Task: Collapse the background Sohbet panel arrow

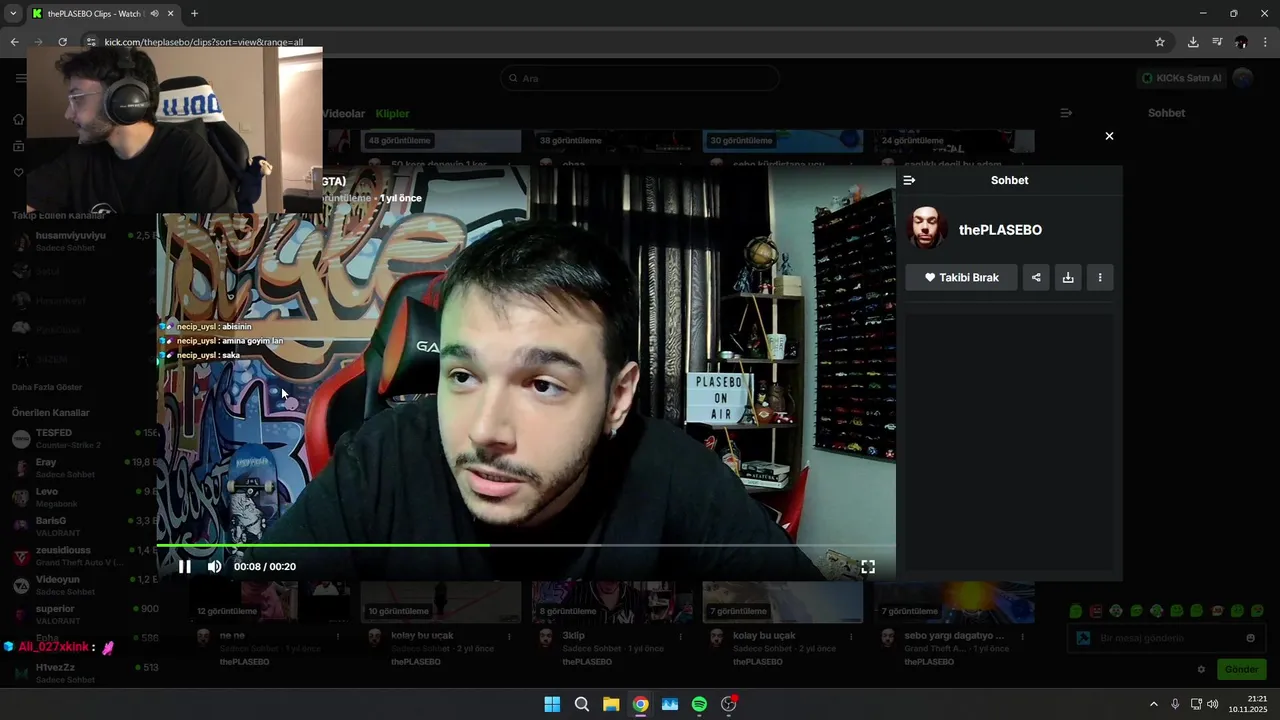Action: [1066, 113]
